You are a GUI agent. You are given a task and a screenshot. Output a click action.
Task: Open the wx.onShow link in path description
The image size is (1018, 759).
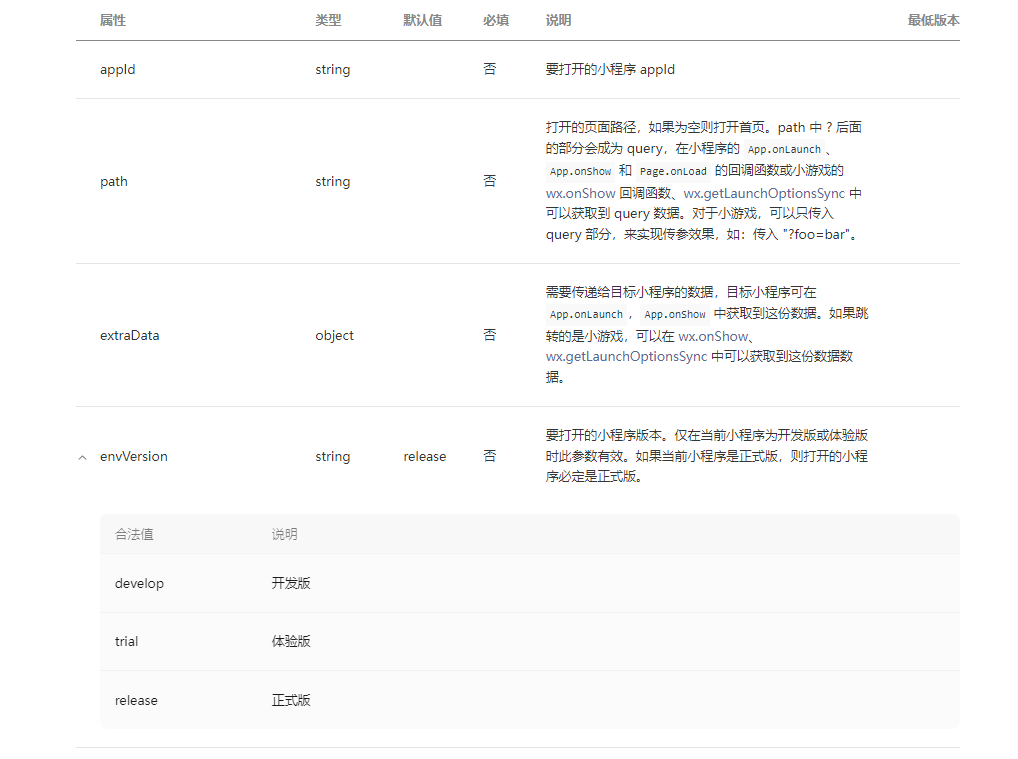coord(580,193)
